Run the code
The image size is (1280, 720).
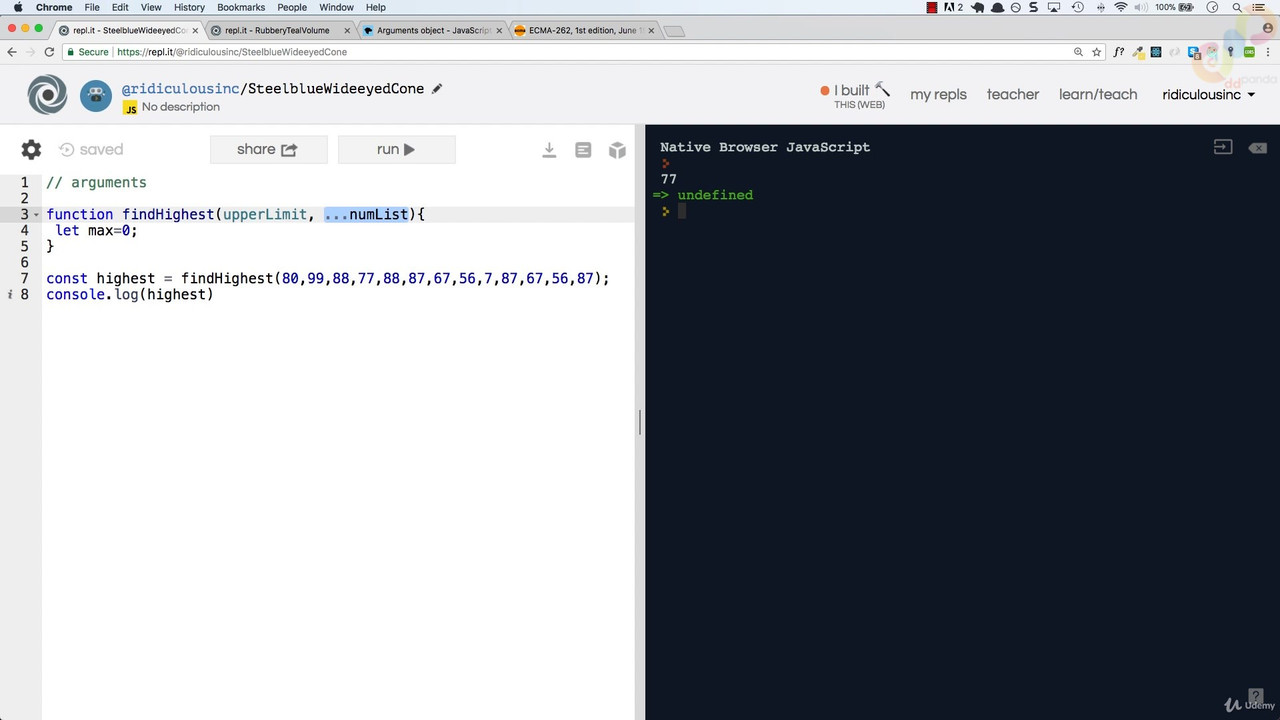[396, 149]
